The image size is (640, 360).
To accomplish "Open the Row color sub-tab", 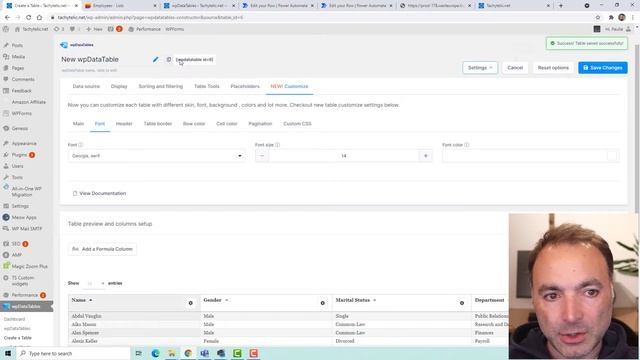I will (194, 124).
